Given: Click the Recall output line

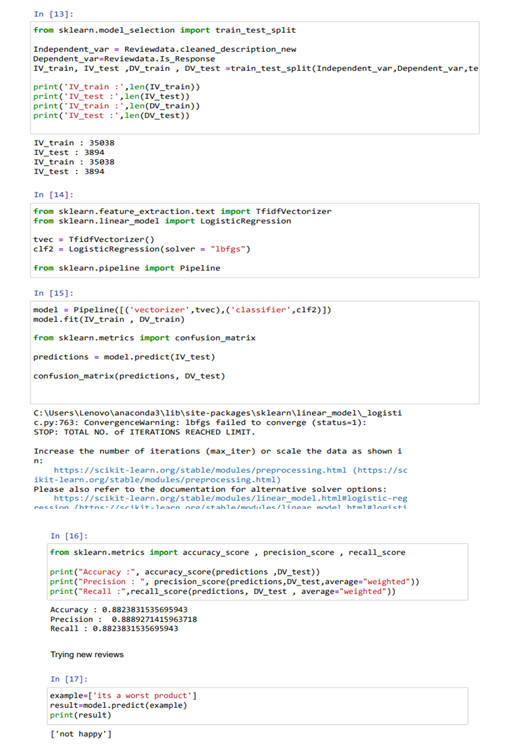Looking at the screenshot, I should pos(114,629).
